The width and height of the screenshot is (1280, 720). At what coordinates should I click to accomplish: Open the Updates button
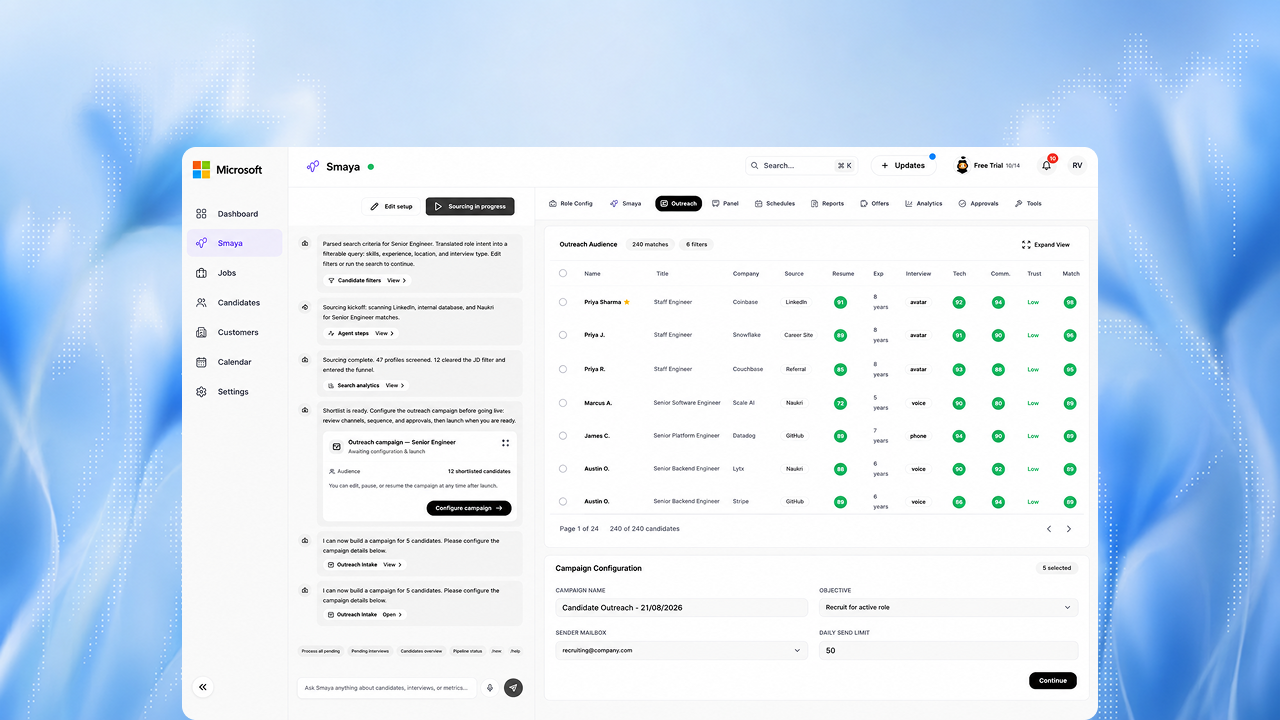pyautogui.click(x=902, y=166)
